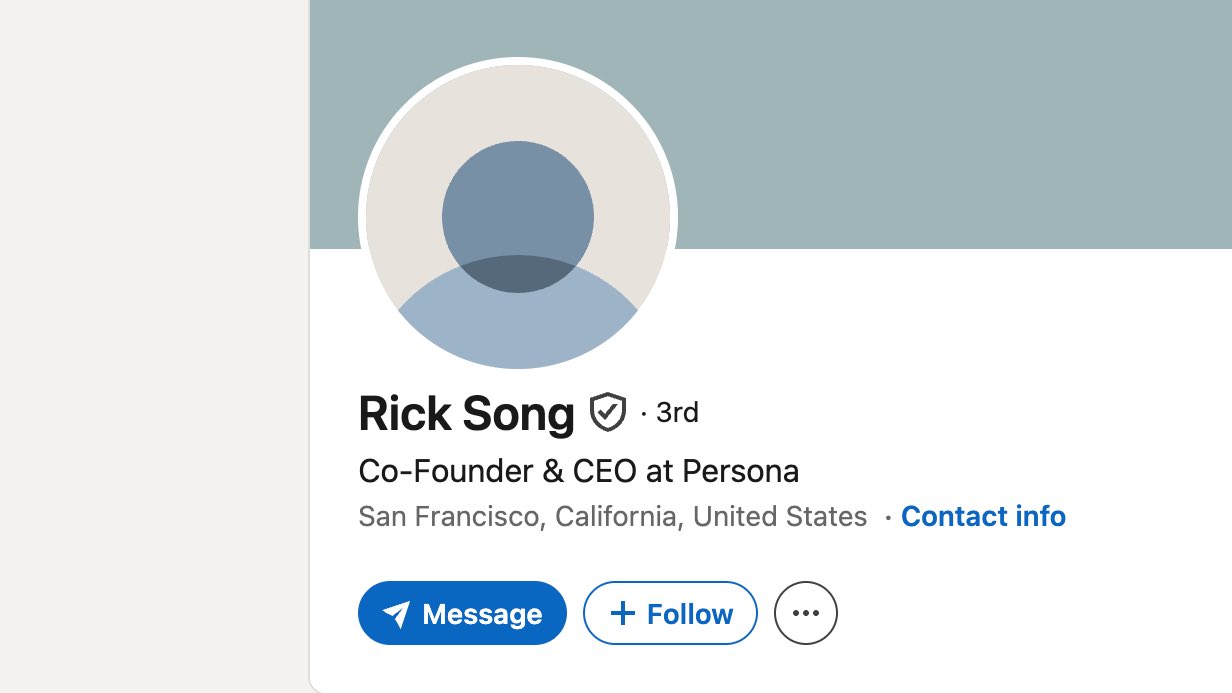The height and width of the screenshot is (693, 1232).
Task: Follow Rick Song
Action: coord(670,613)
